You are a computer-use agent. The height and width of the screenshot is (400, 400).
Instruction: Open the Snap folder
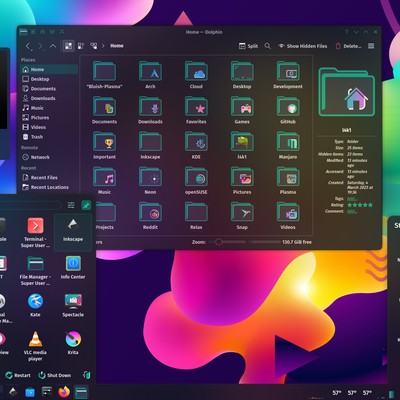[242, 216]
